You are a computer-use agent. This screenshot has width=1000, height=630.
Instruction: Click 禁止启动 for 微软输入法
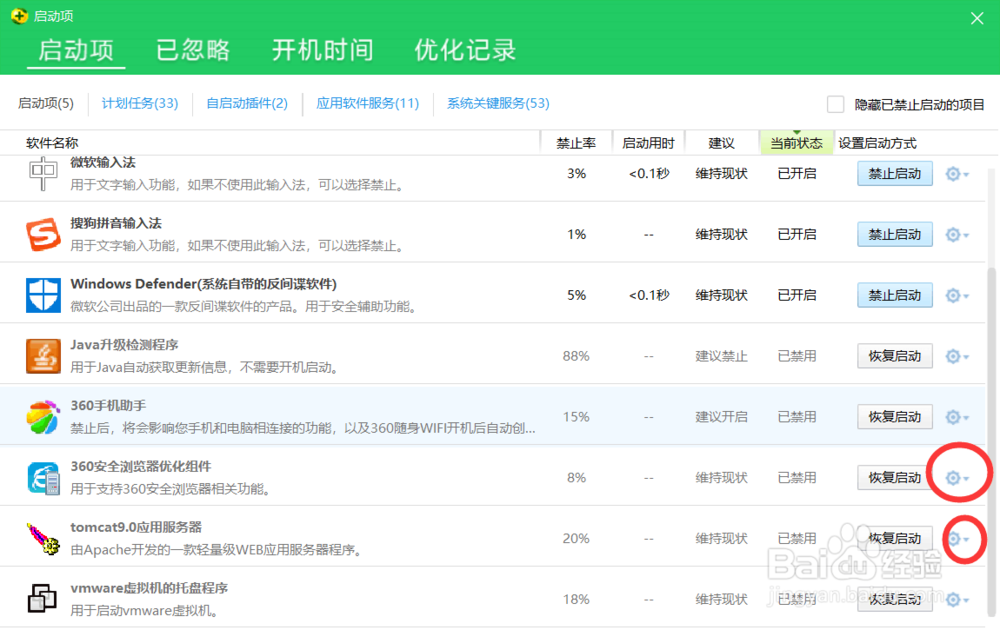click(895, 173)
